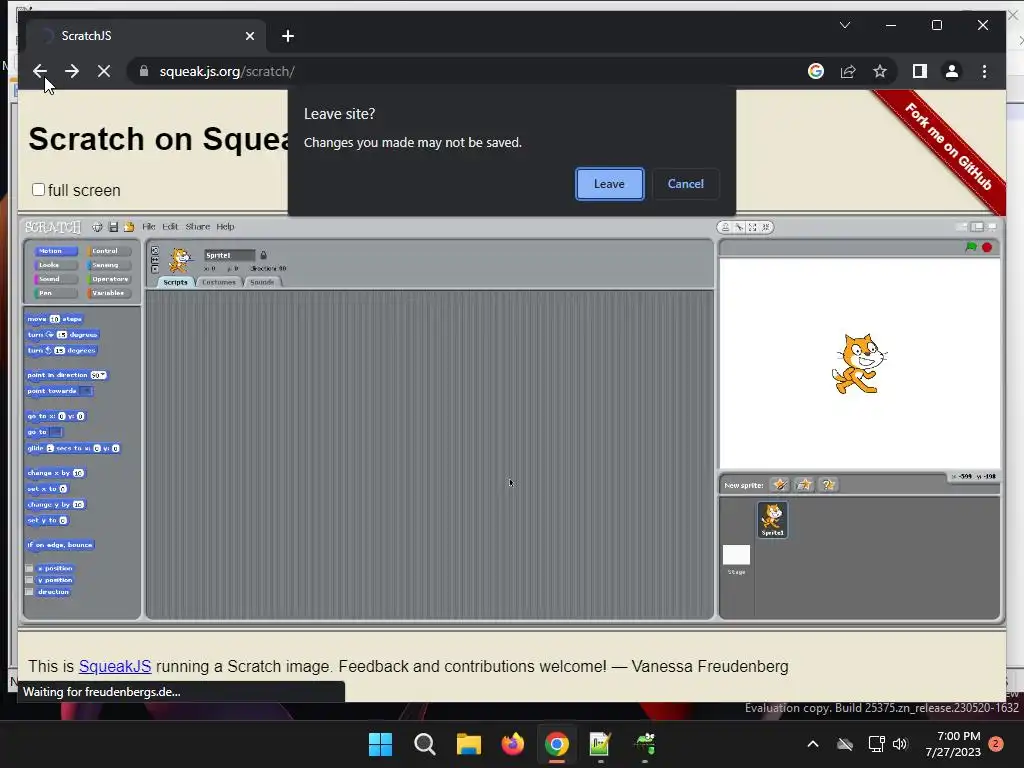The image size is (1024, 768).
Task: Open the Scratch Edit menu
Action: [170, 227]
